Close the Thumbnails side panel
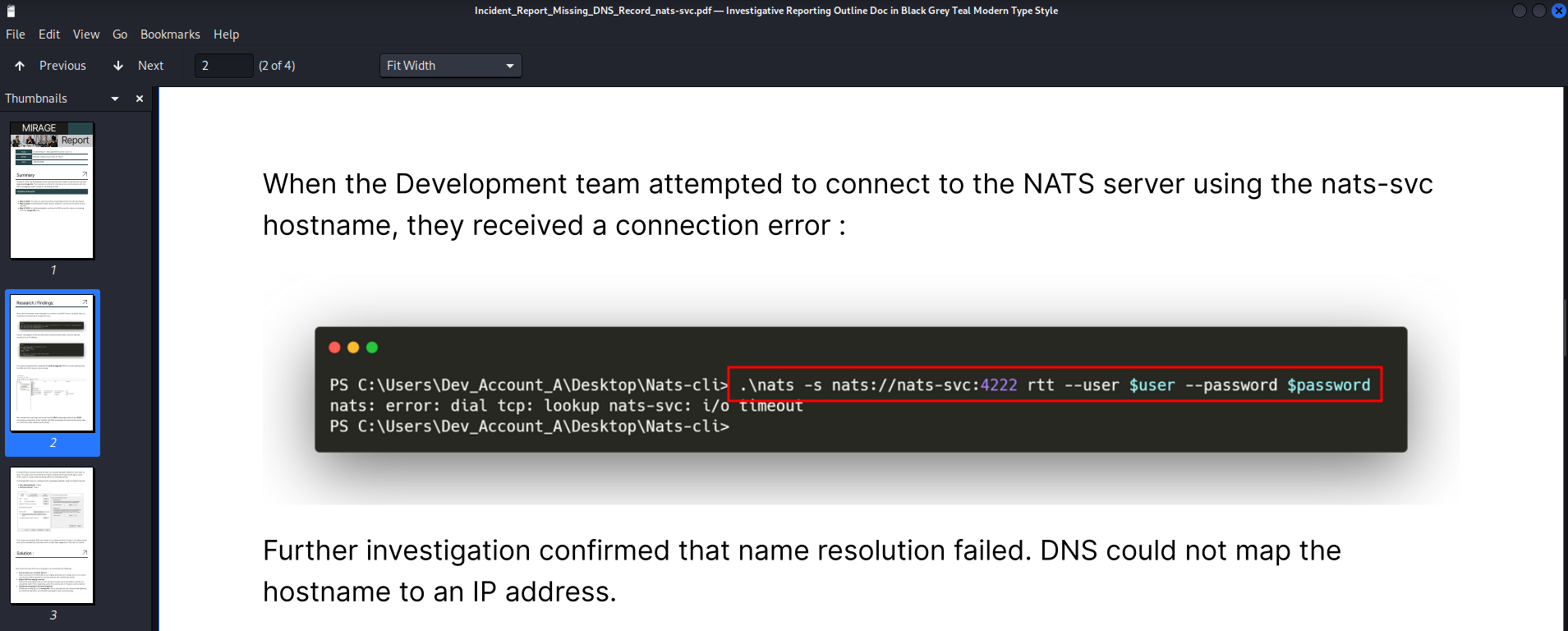Image resolution: width=1568 pixels, height=631 pixels. pos(140,99)
